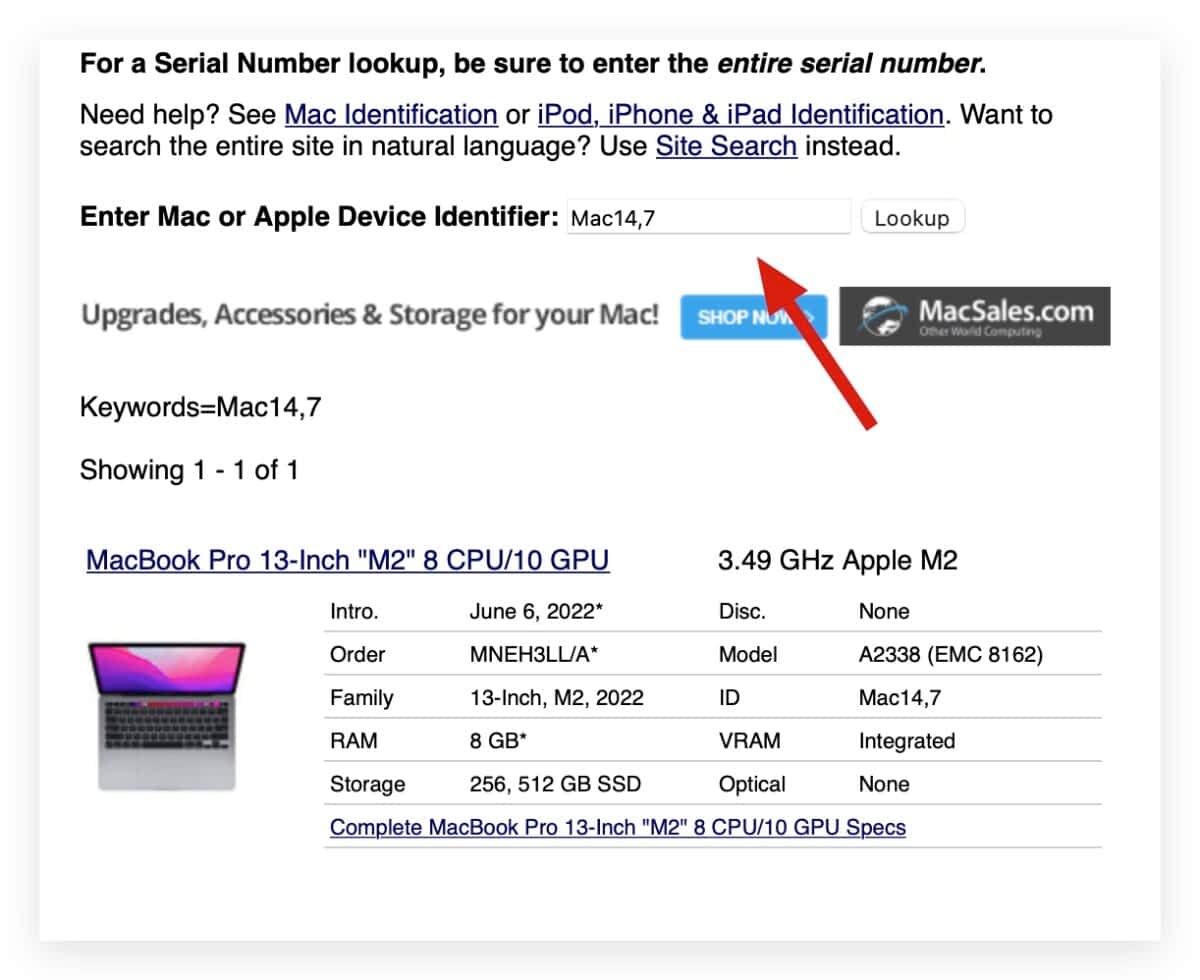The width and height of the screenshot is (1200, 980).
Task: Click the MacBook Pro product thumbnail
Action: point(167,716)
